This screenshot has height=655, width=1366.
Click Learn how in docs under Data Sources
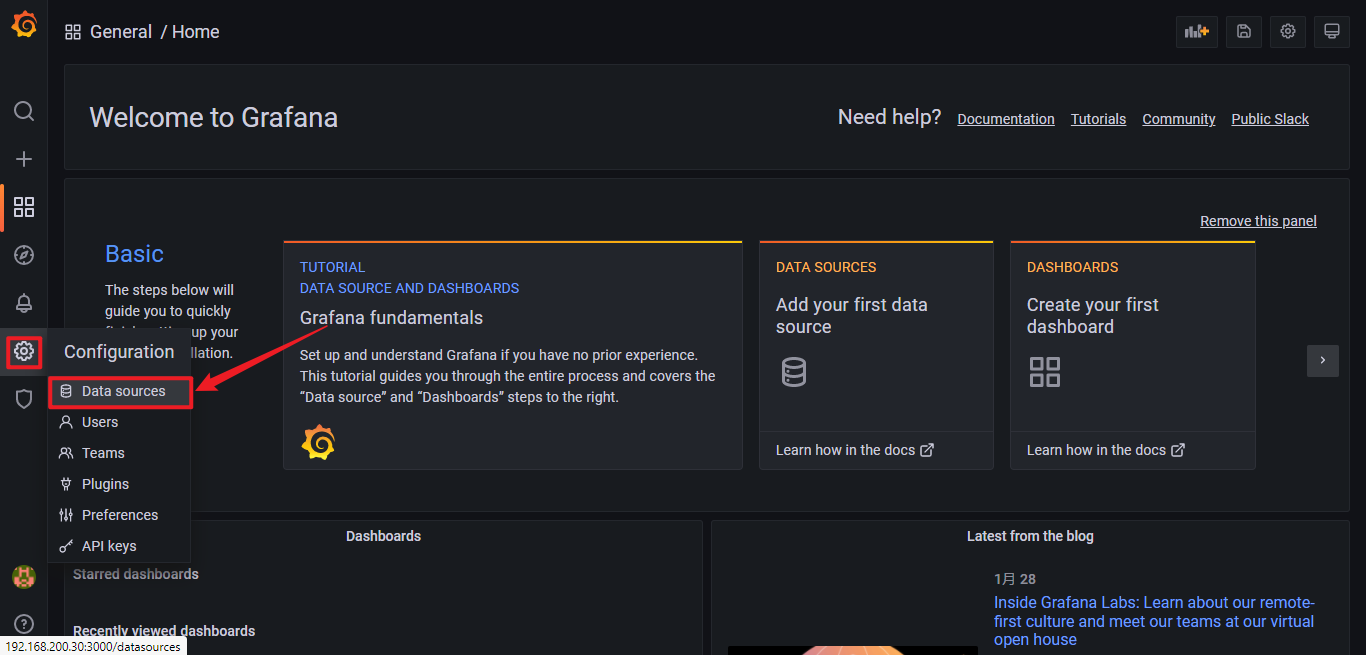(x=855, y=450)
